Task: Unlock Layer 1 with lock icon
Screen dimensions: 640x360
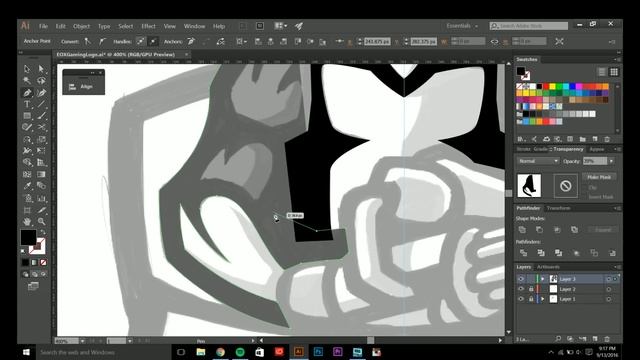Action: pos(531,299)
